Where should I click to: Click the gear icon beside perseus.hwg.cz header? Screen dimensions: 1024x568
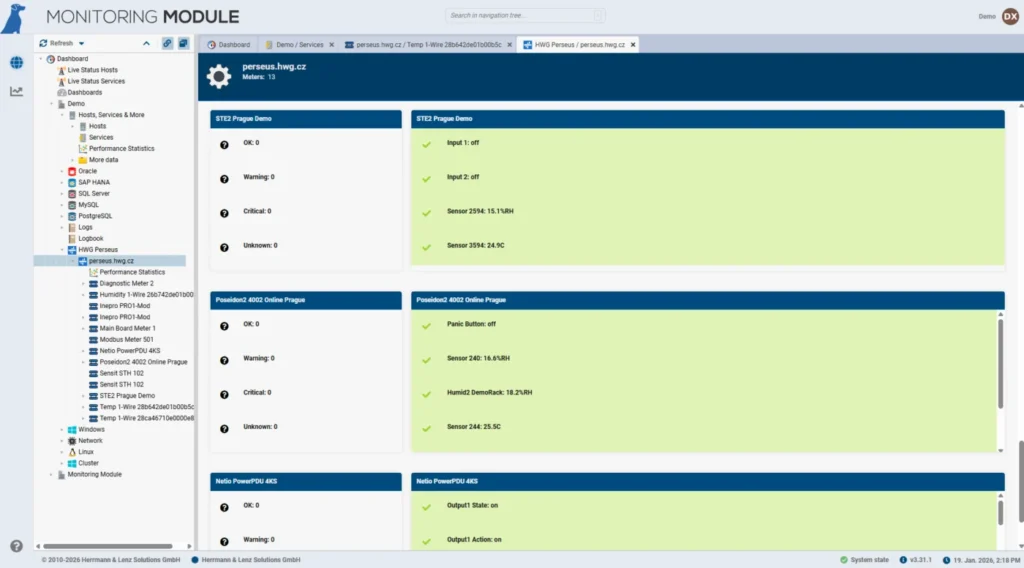pos(219,76)
